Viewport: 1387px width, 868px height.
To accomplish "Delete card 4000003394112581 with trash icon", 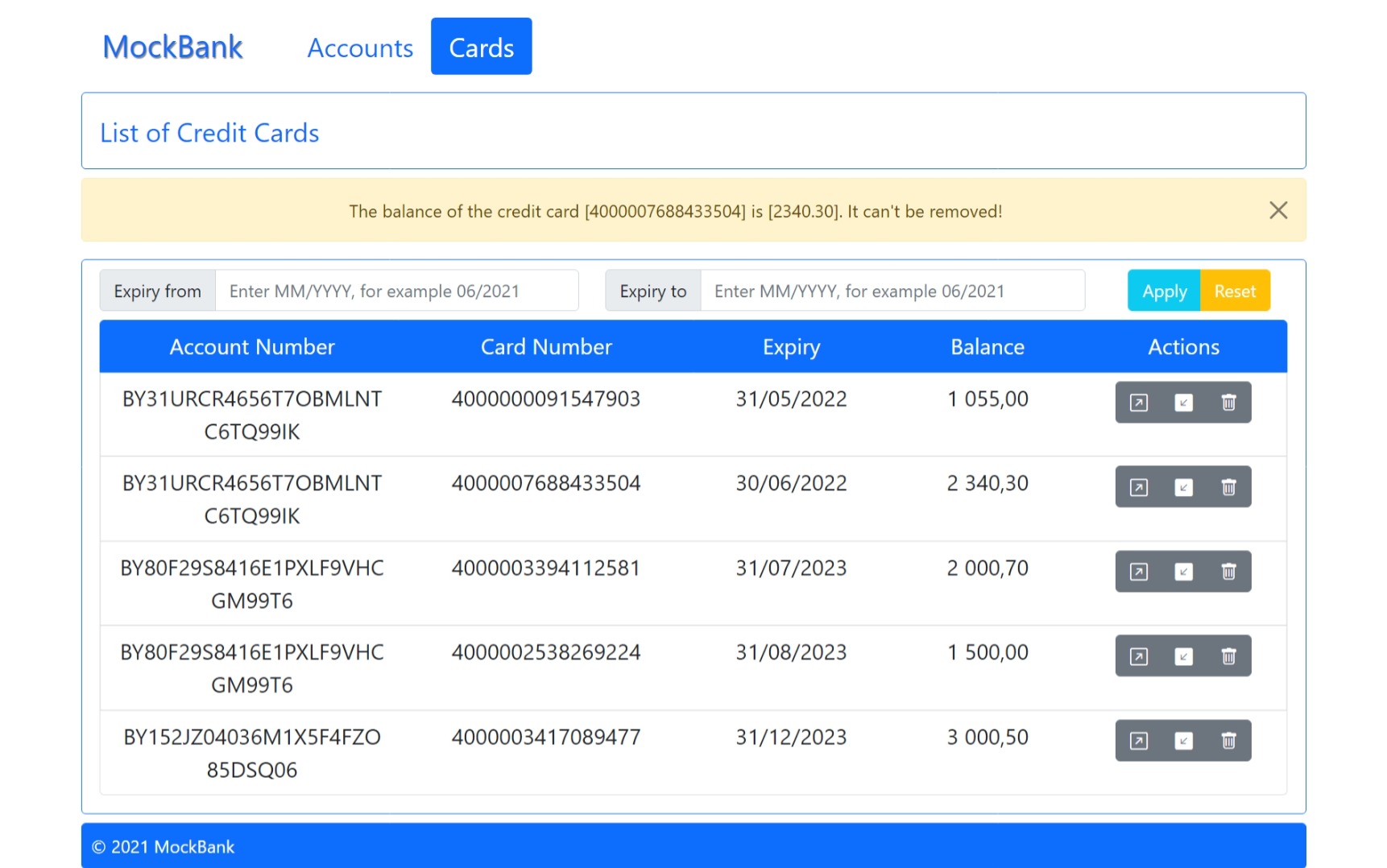I will pos(1228,572).
